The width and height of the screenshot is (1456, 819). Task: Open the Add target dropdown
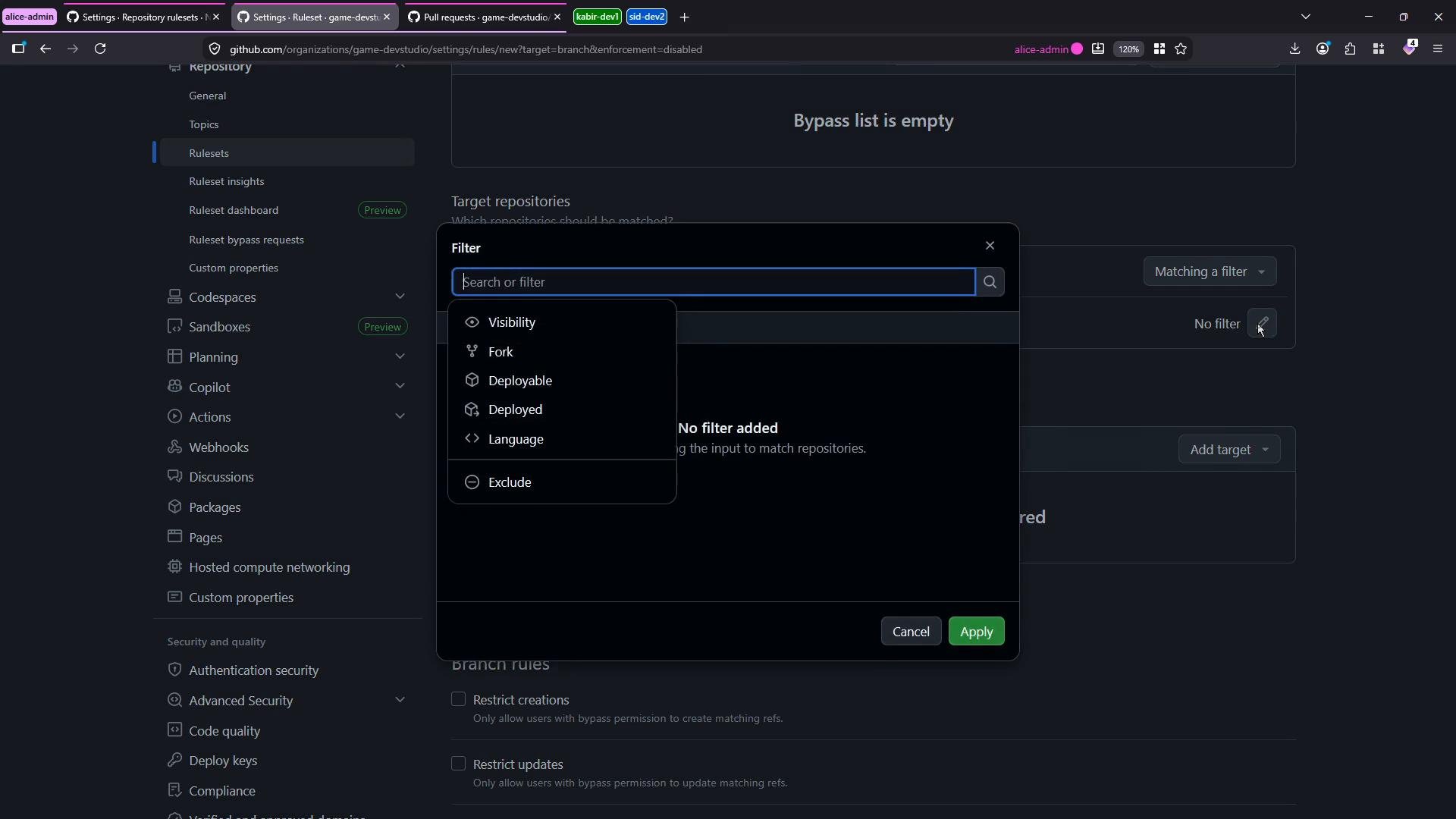click(x=1229, y=450)
